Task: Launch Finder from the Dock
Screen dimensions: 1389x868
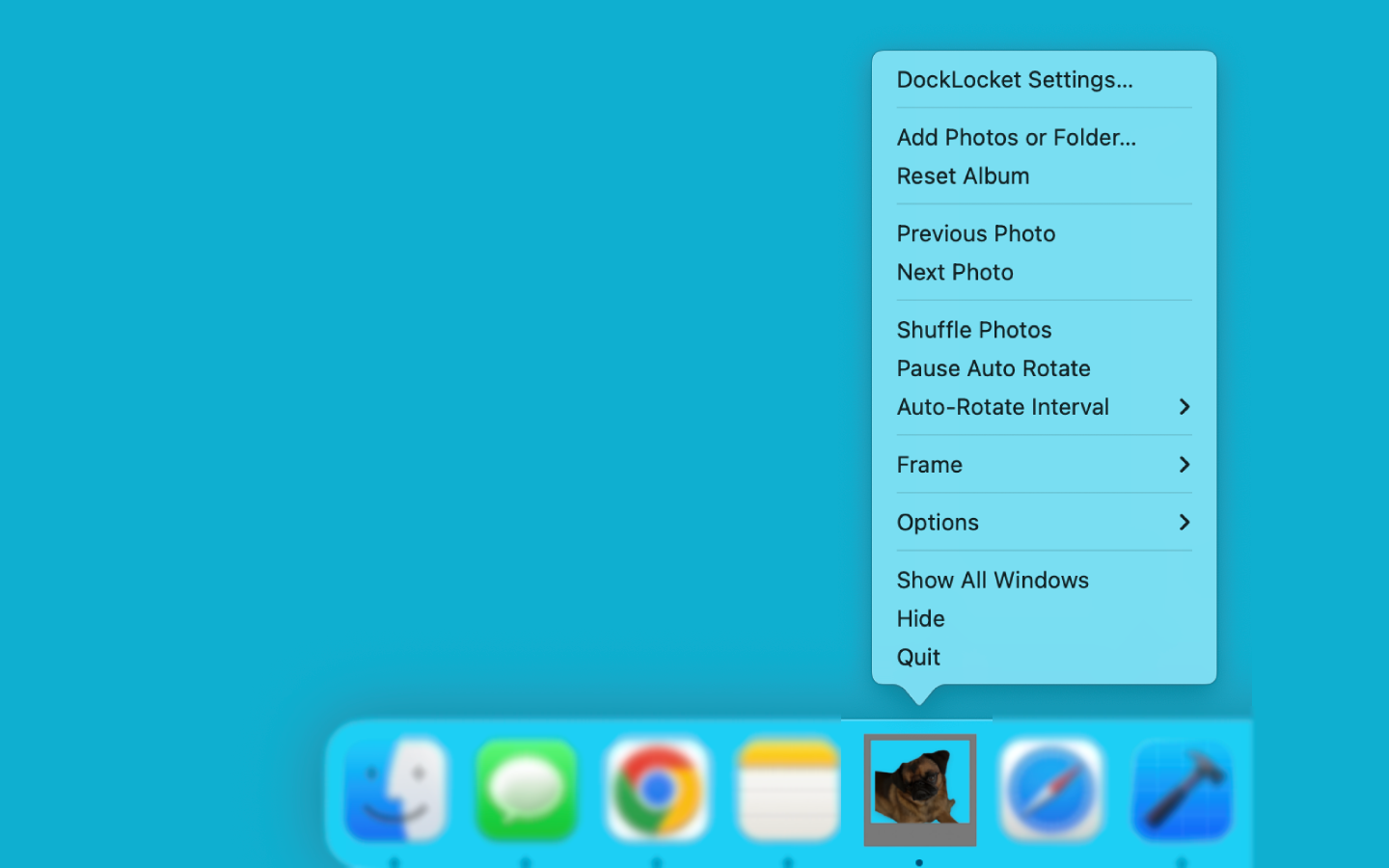Action: 396,788
